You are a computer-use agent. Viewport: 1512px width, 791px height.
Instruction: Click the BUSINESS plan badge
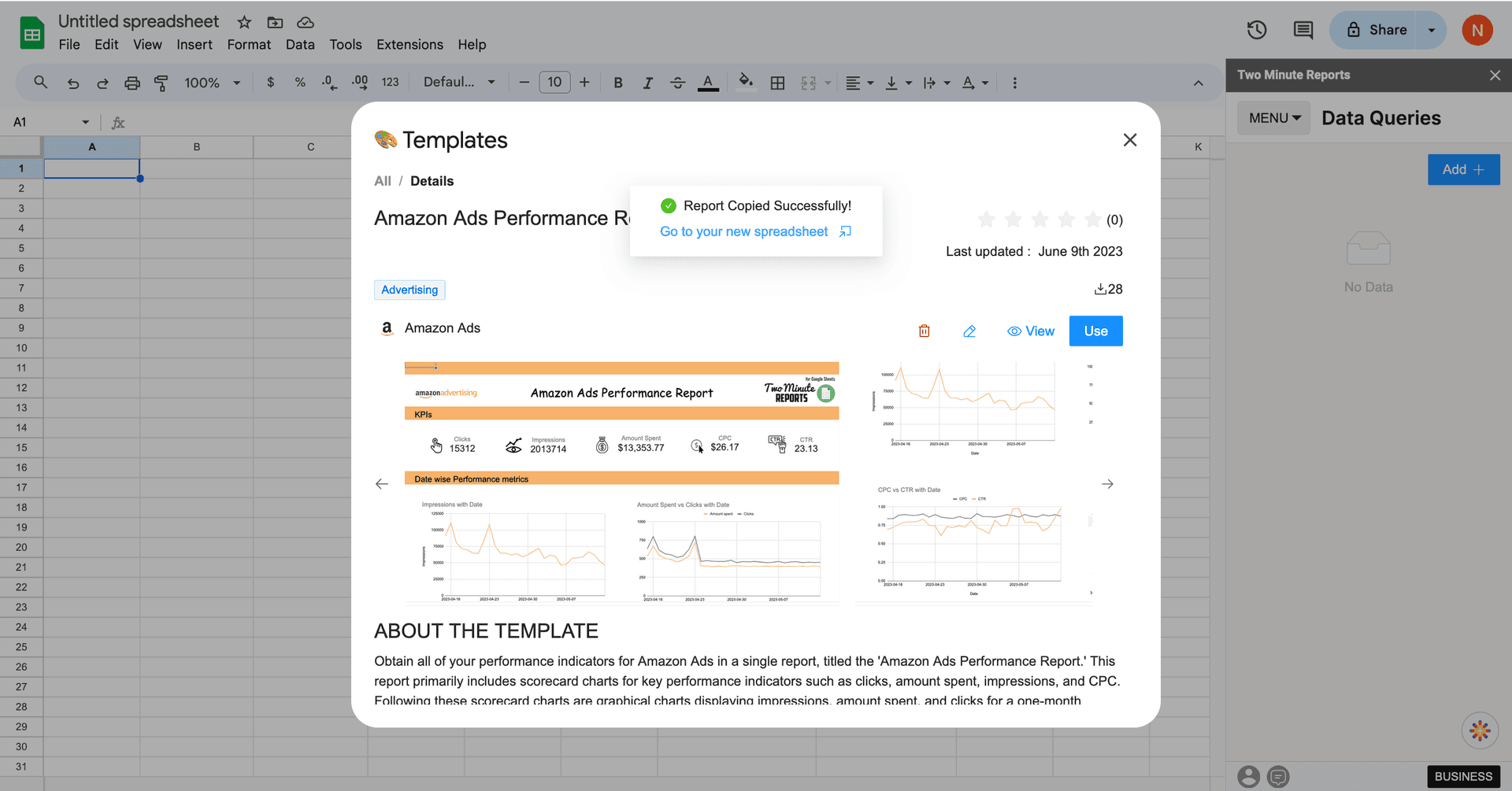click(1463, 776)
